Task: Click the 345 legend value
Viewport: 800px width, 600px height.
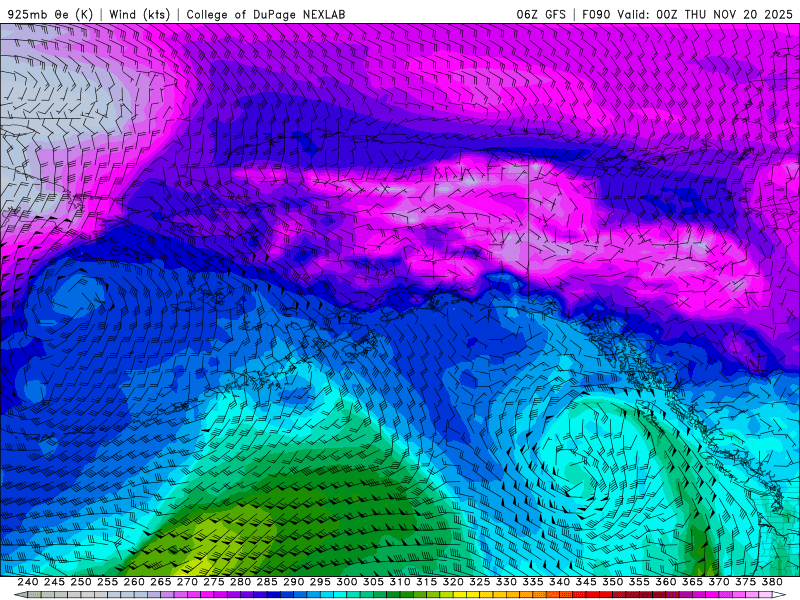Action: click(x=586, y=582)
